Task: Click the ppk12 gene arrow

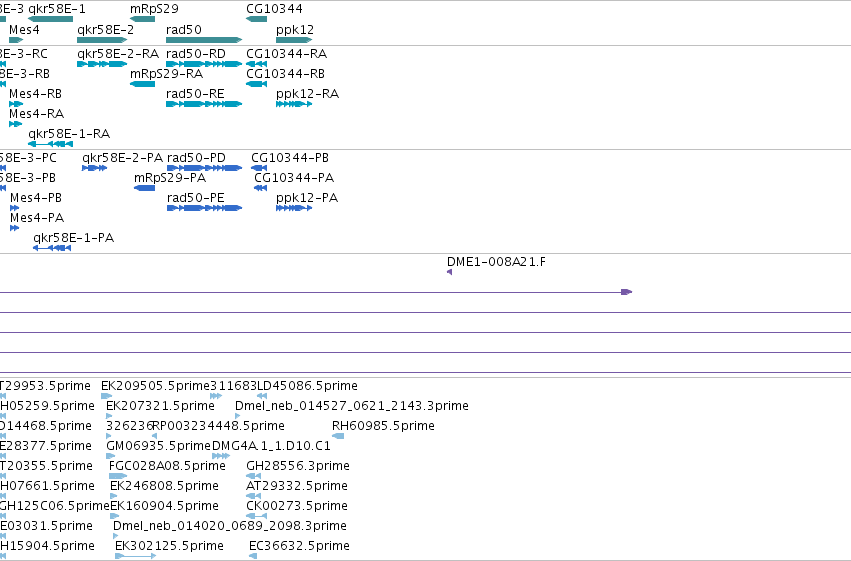Action: coord(294,40)
